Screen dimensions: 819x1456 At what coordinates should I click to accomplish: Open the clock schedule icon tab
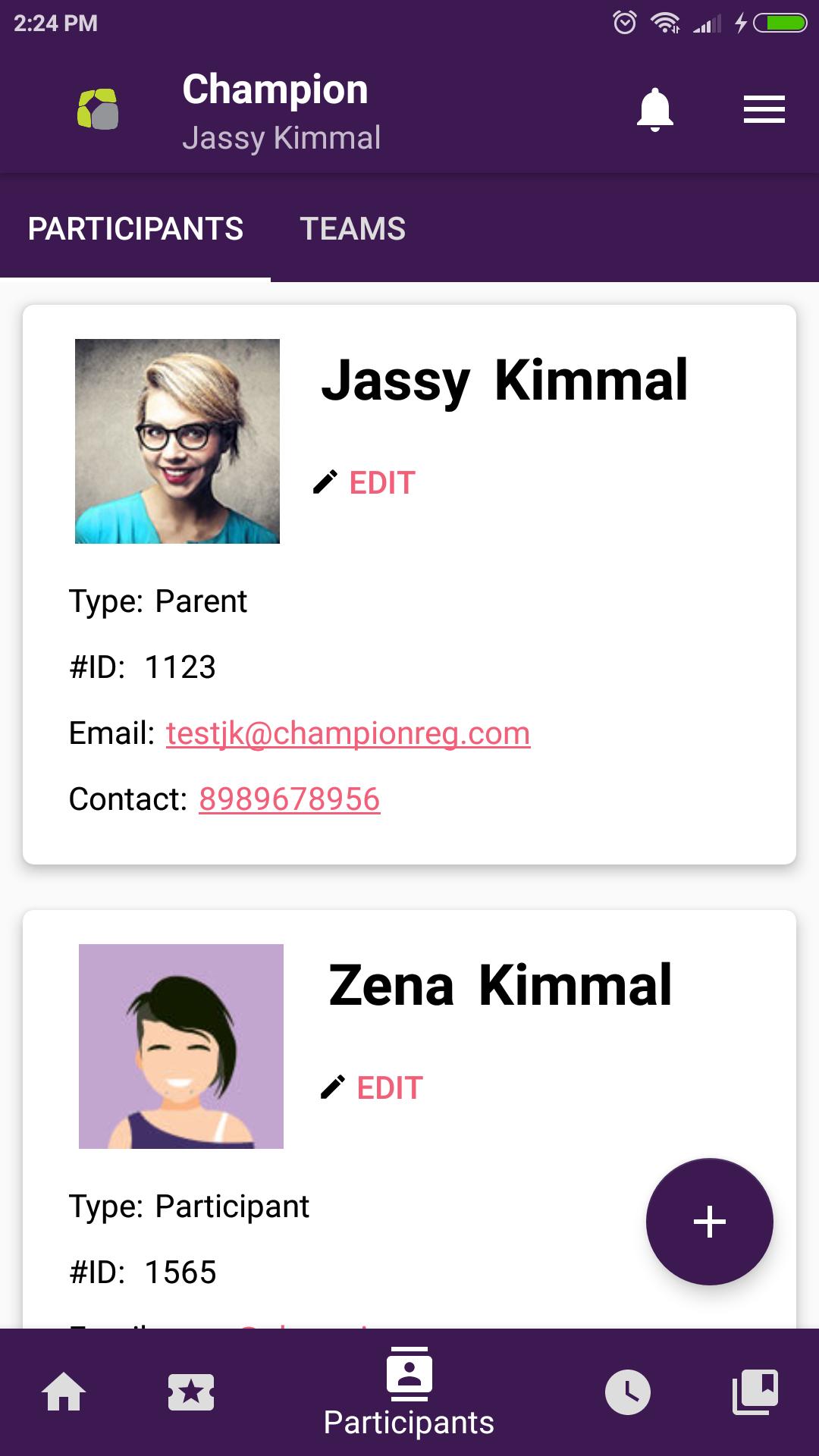click(627, 1392)
